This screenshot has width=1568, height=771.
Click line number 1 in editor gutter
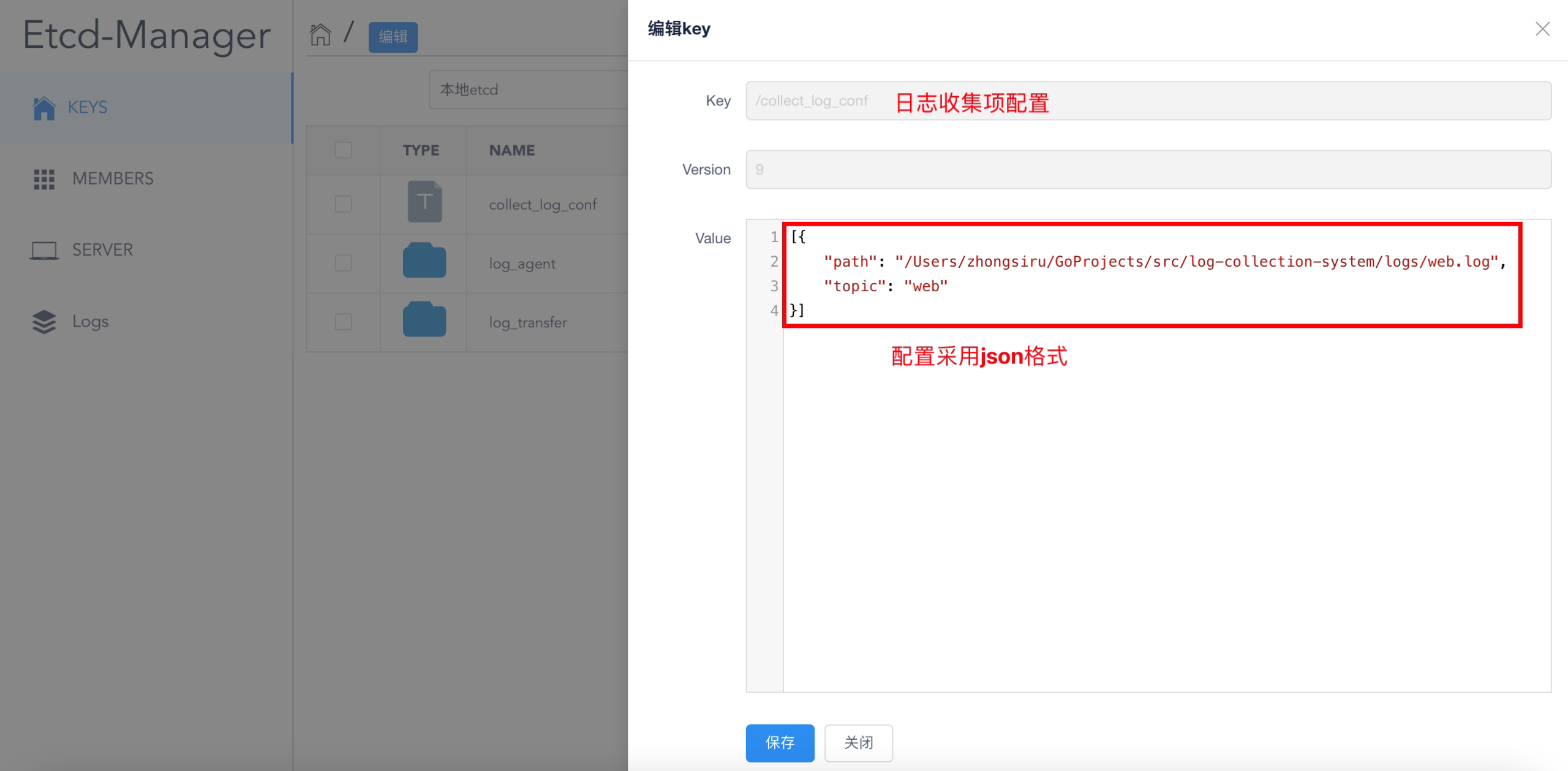[774, 237]
